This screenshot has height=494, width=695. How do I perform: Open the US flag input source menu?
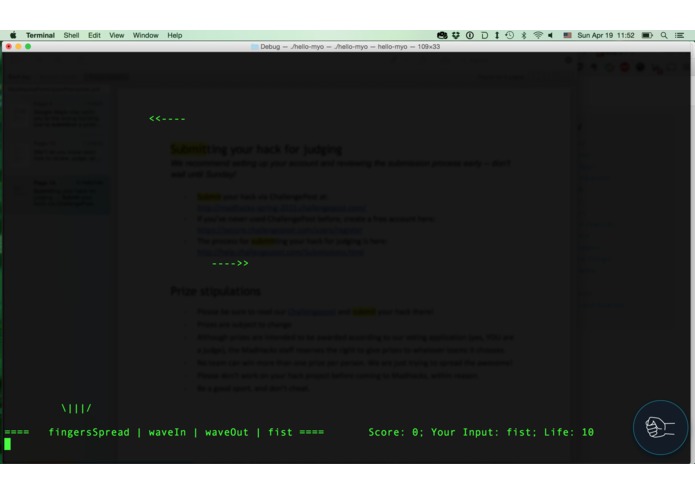coord(567,35)
